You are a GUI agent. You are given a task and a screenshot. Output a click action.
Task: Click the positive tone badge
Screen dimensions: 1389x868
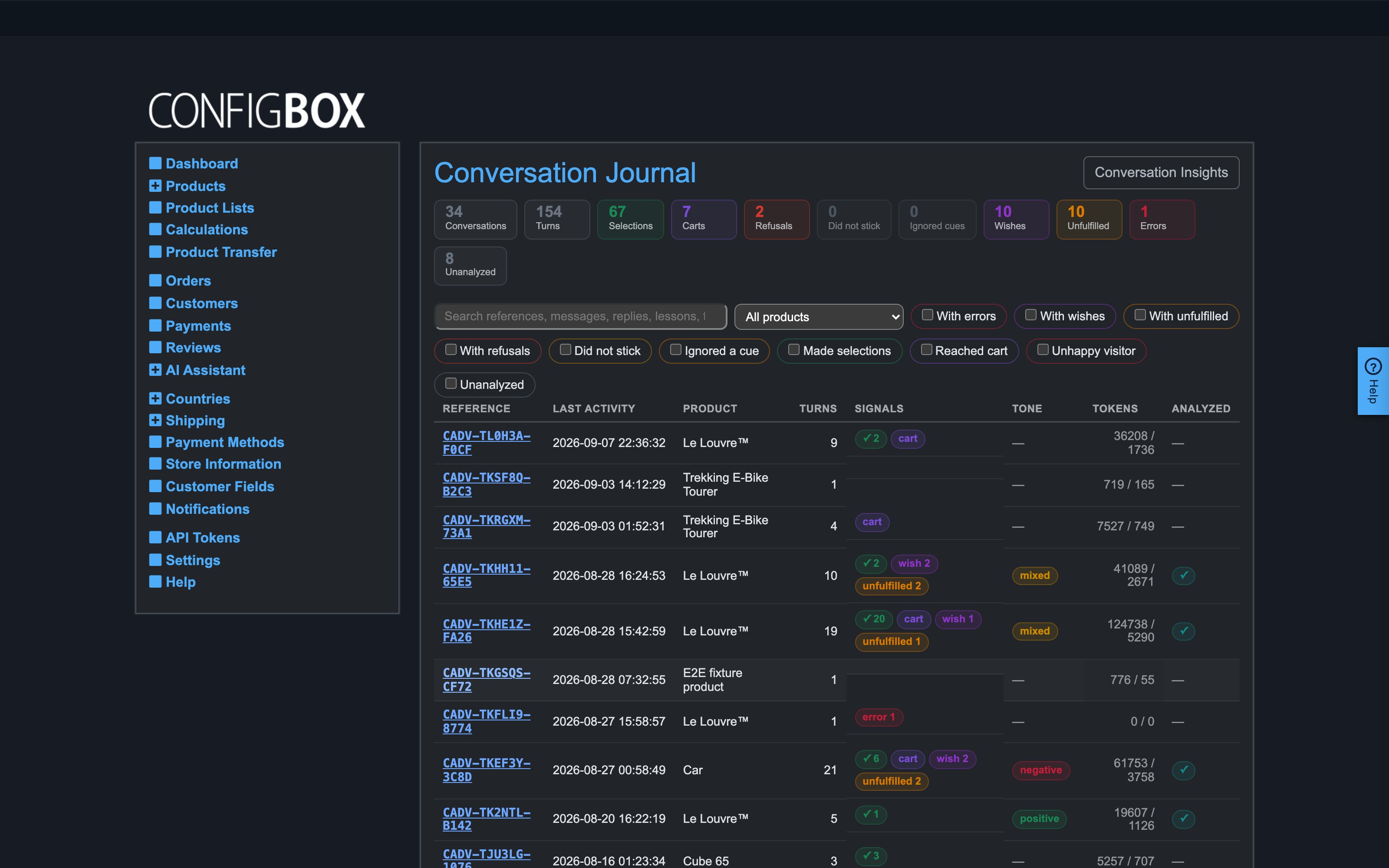click(x=1039, y=819)
